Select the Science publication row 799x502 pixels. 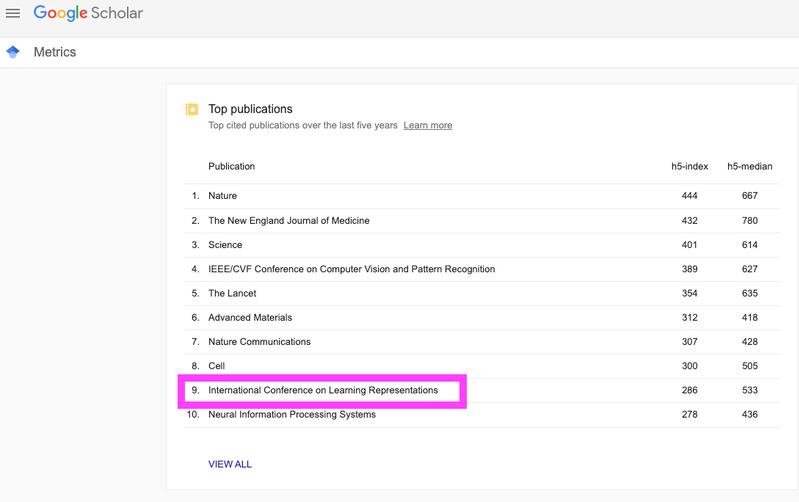(x=225, y=245)
